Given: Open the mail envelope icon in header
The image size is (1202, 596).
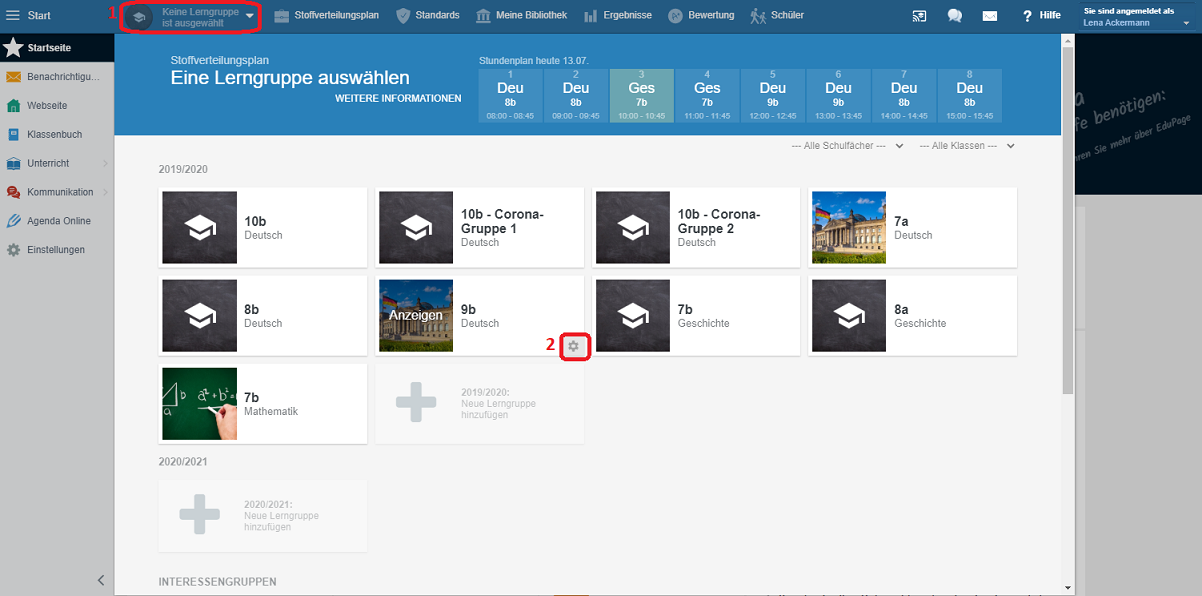Looking at the screenshot, I should point(989,16).
